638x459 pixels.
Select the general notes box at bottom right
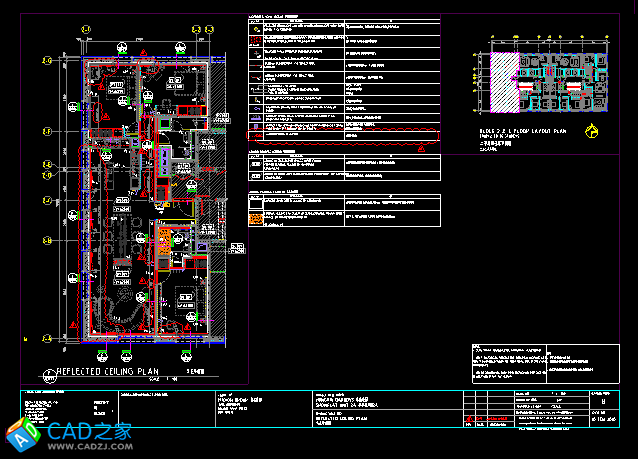538,362
